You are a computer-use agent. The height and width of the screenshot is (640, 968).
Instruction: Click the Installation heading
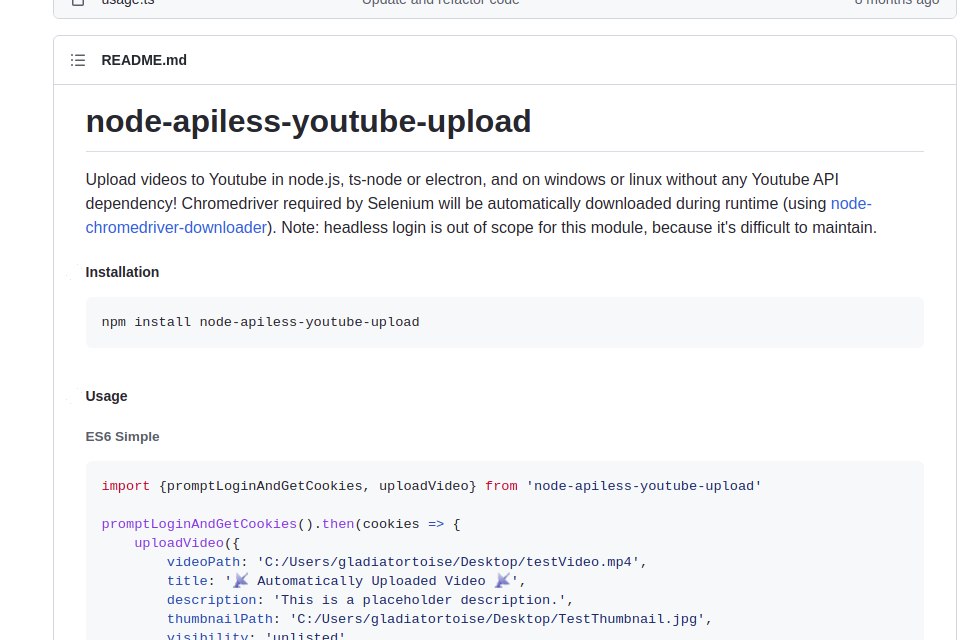coord(122,272)
